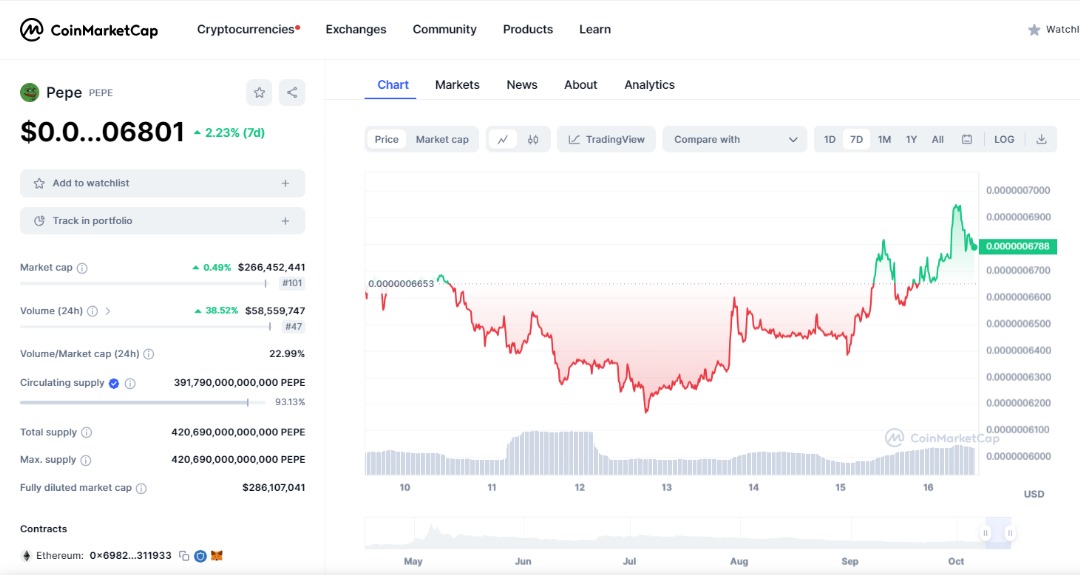Toggle LOG scale on chart
This screenshot has height=575, width=1080.
pos(1004,139)
